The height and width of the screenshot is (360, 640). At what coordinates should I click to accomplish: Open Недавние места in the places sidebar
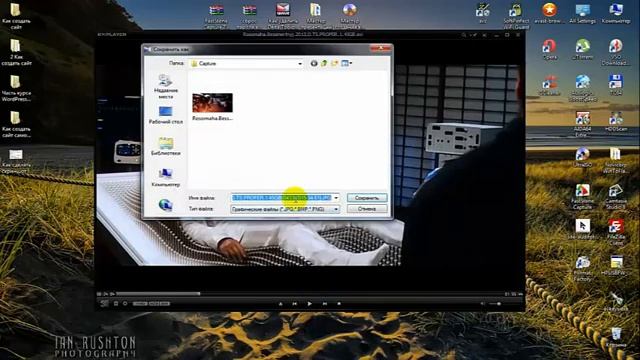coord(165,86)
